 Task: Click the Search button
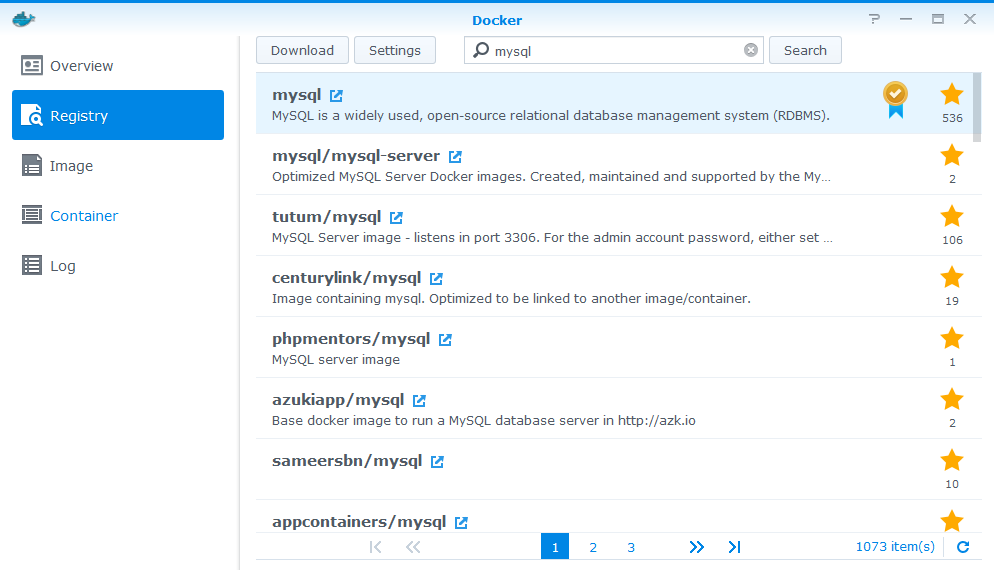tap(805, 50)
